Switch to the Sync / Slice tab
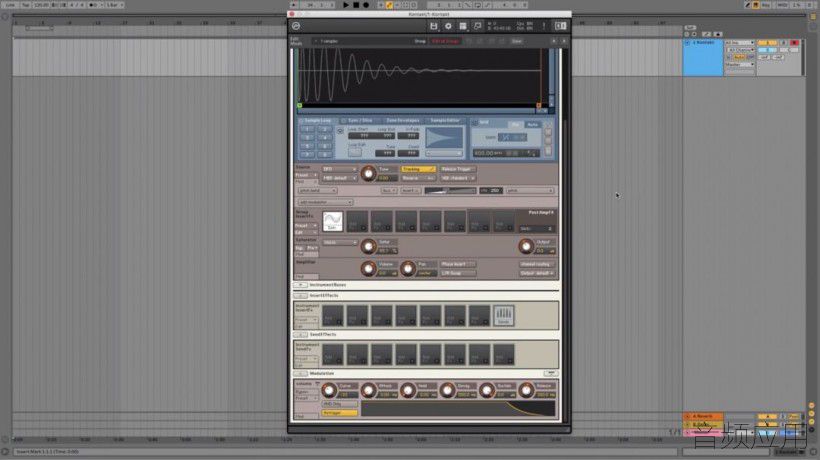 pos(360,121)
